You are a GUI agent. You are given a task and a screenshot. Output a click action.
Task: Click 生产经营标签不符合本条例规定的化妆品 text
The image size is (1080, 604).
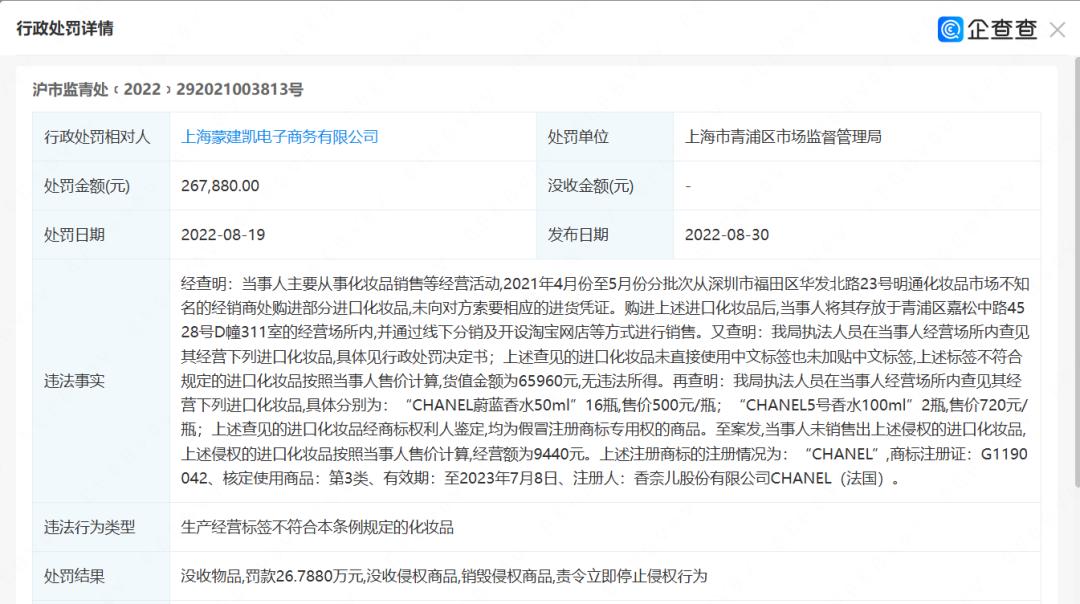pyautogui.click(x=317, y=528)
